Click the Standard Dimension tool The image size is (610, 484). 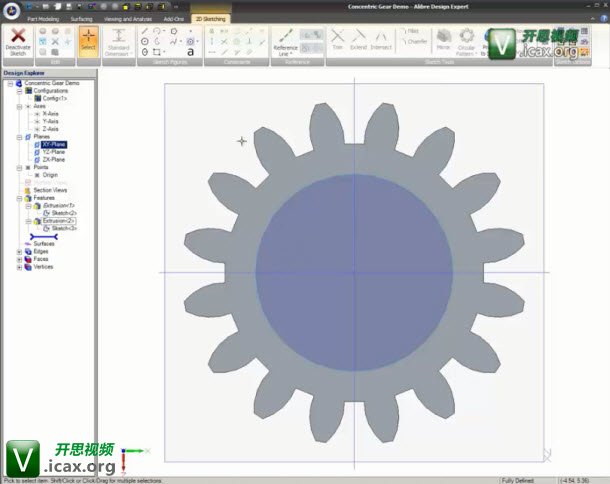(119, 42)
